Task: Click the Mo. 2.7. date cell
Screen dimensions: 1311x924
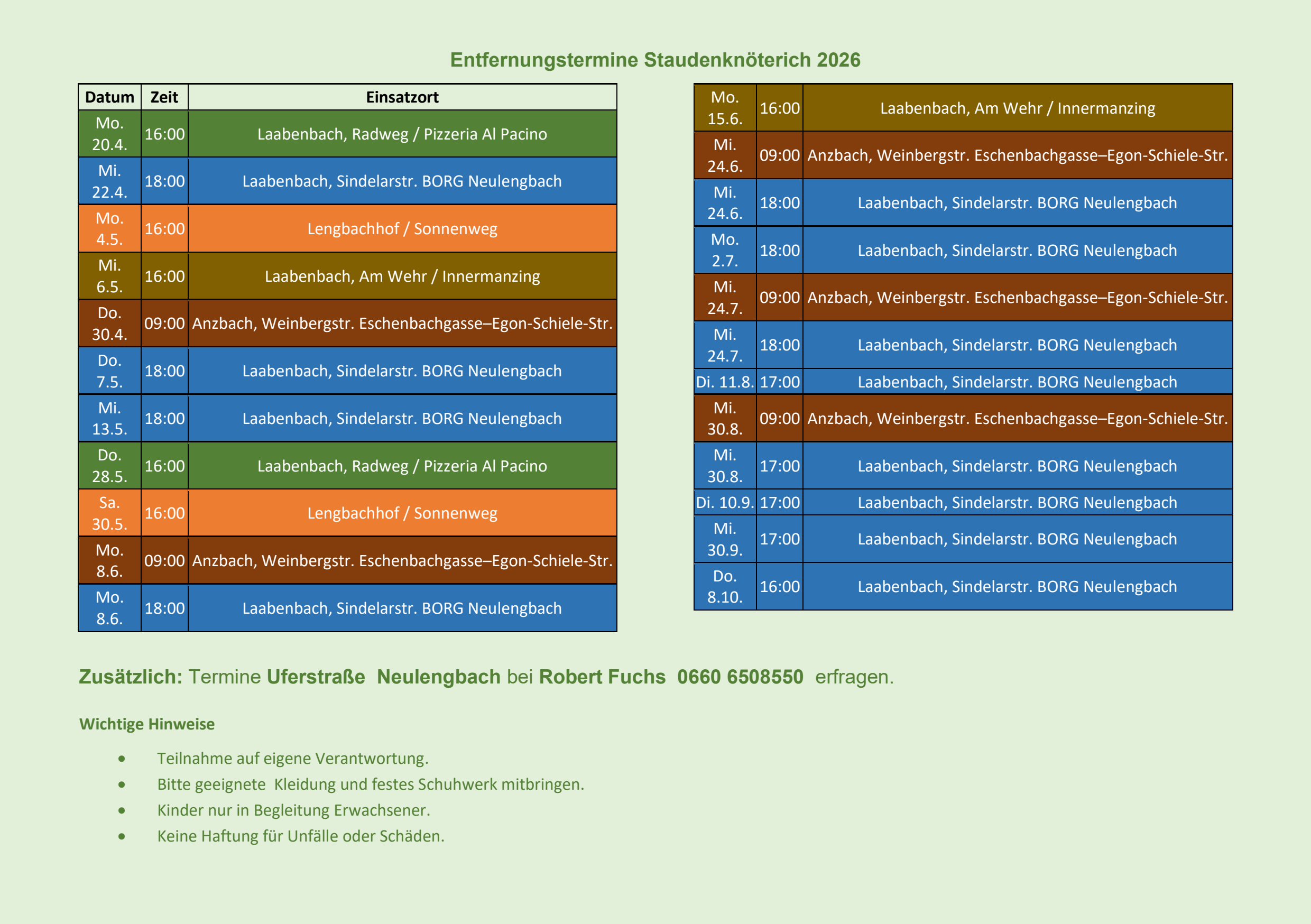Action: pos(725,250)
